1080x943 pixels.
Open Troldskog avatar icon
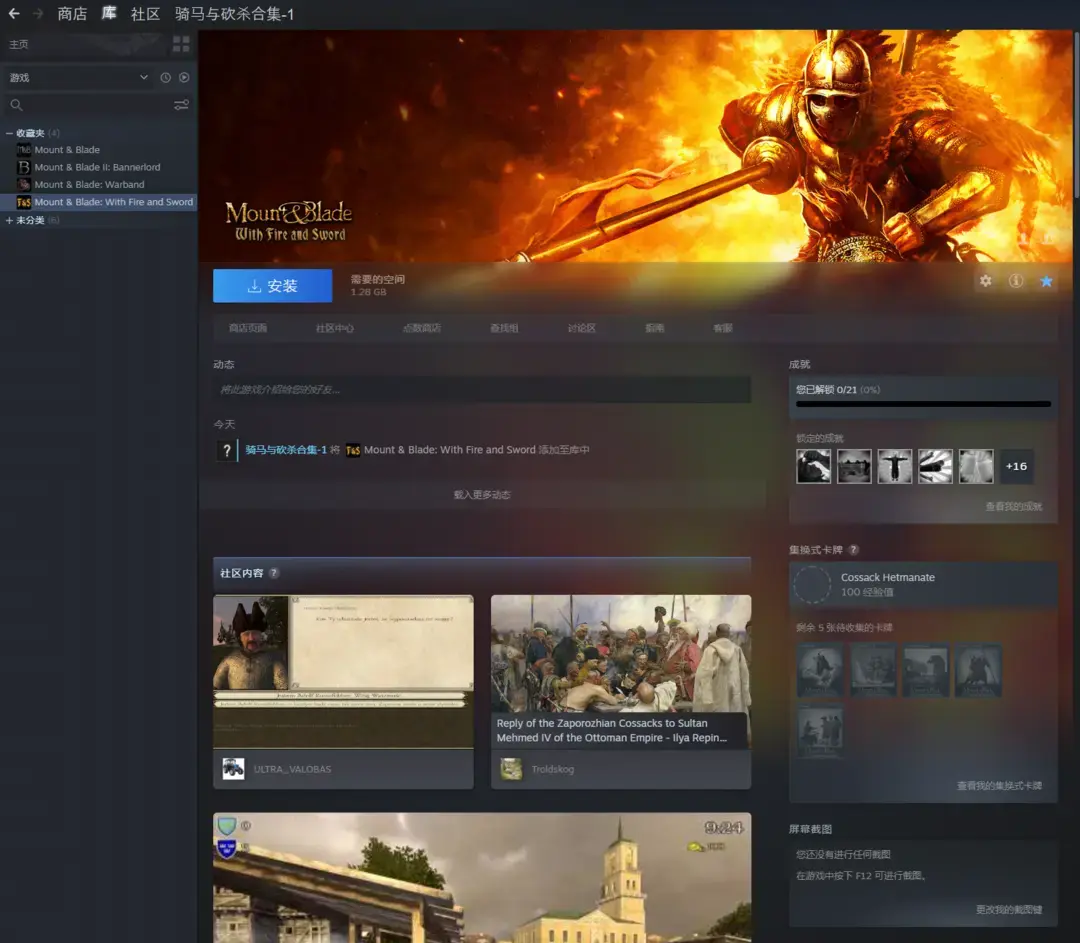(511, 769)
